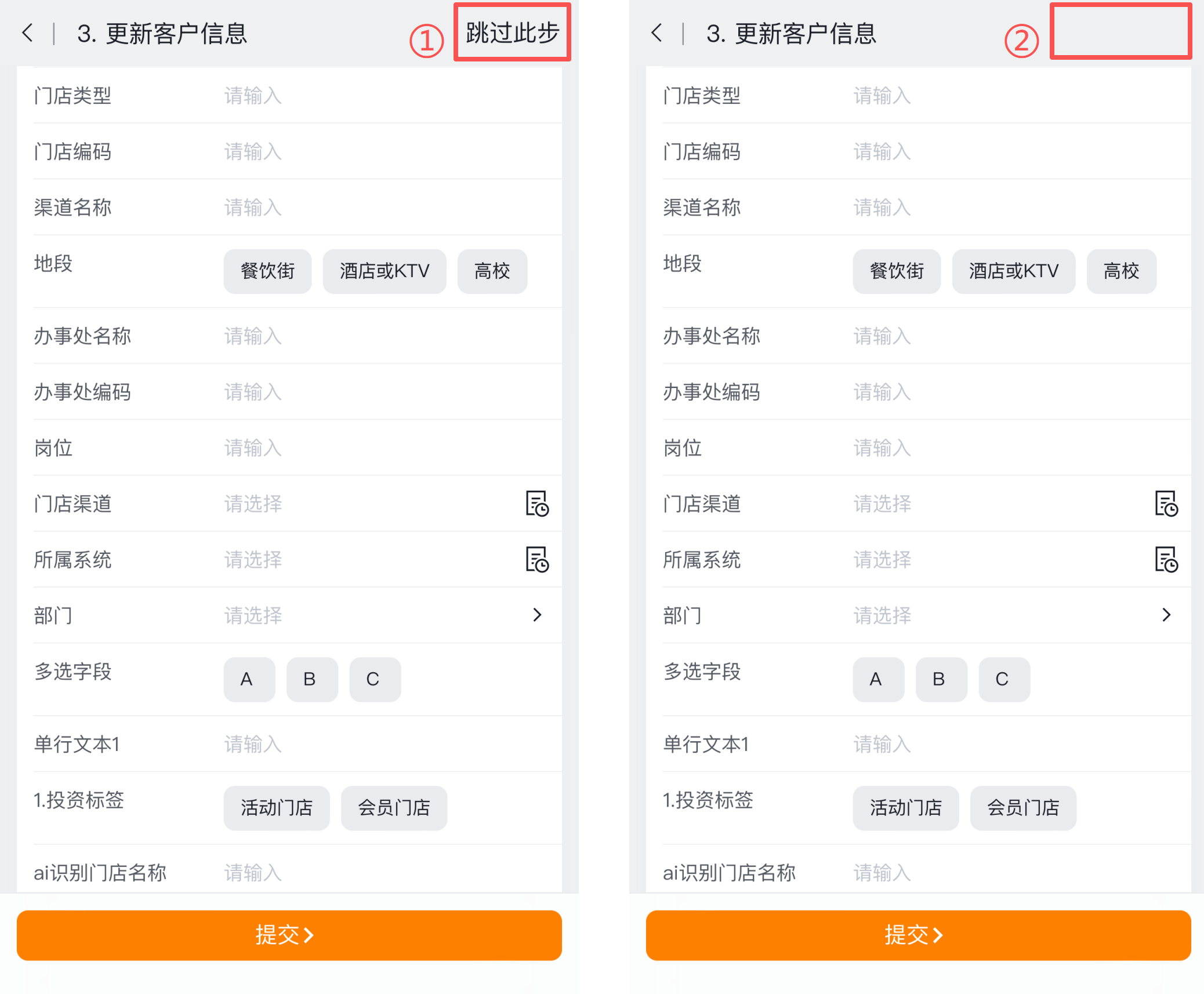Screen dimensions: 1204x994
Task: Open 门店渠道 history picker icon in right form
Action: (1166, 503)
